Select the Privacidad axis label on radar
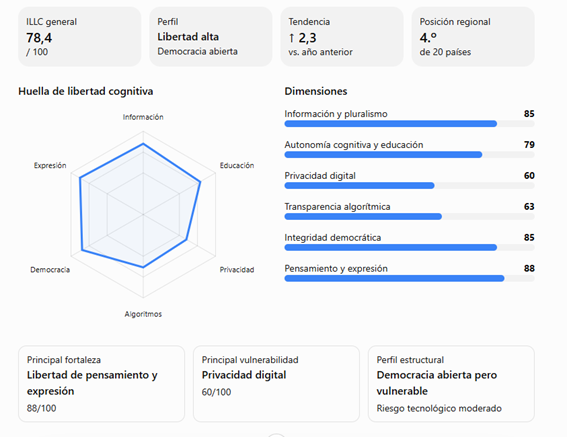The image size is (567, 437). (x=237, y=270)
